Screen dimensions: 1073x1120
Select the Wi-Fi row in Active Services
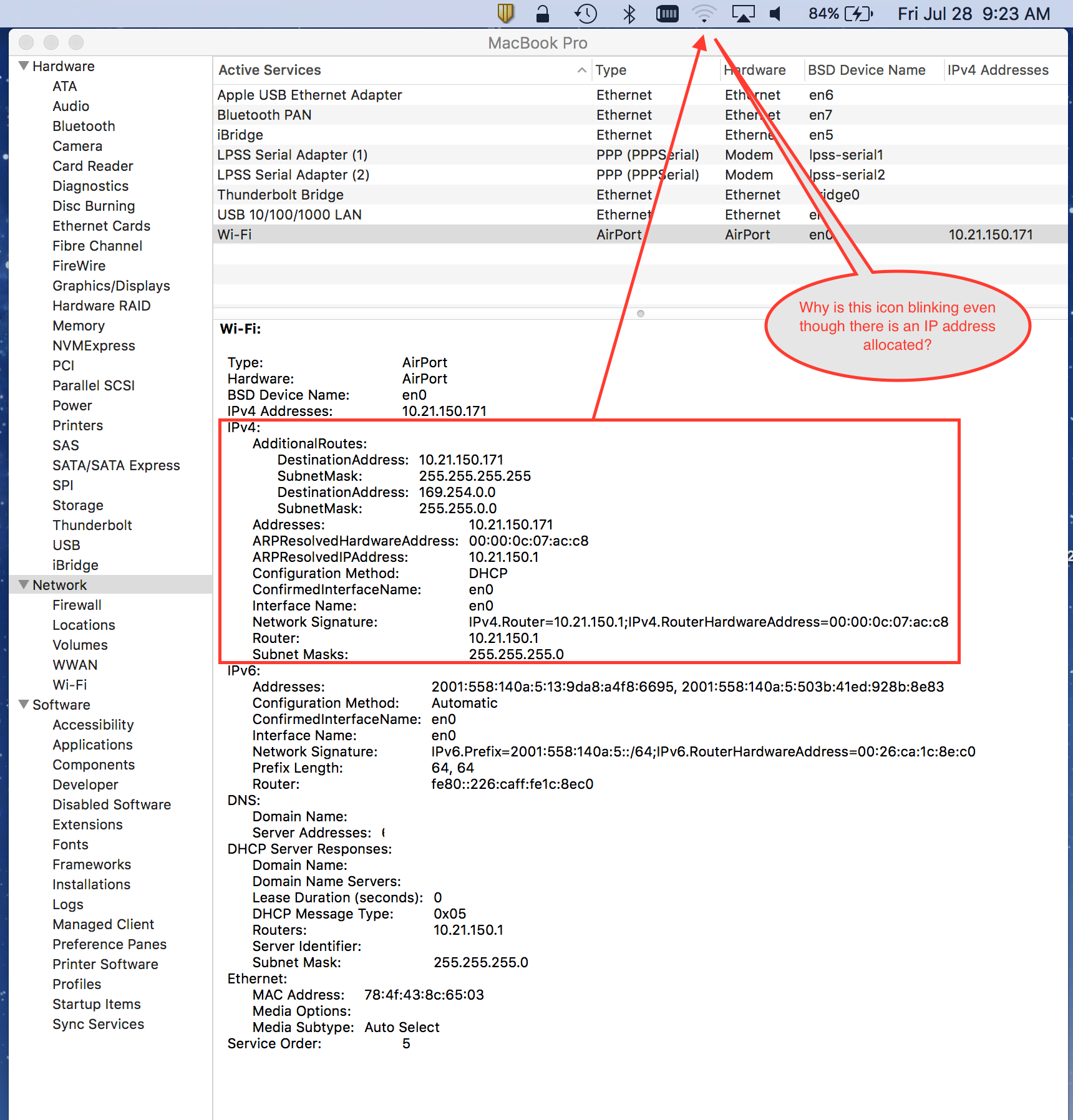pyautogui.click(x=640, y=234)
